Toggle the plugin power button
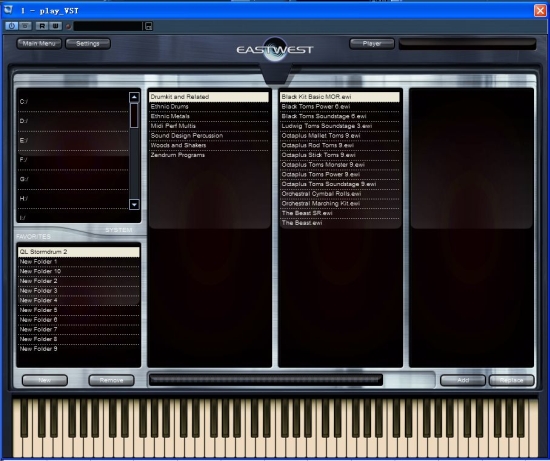This screenshot has width=550, height=461. [11, 26]
